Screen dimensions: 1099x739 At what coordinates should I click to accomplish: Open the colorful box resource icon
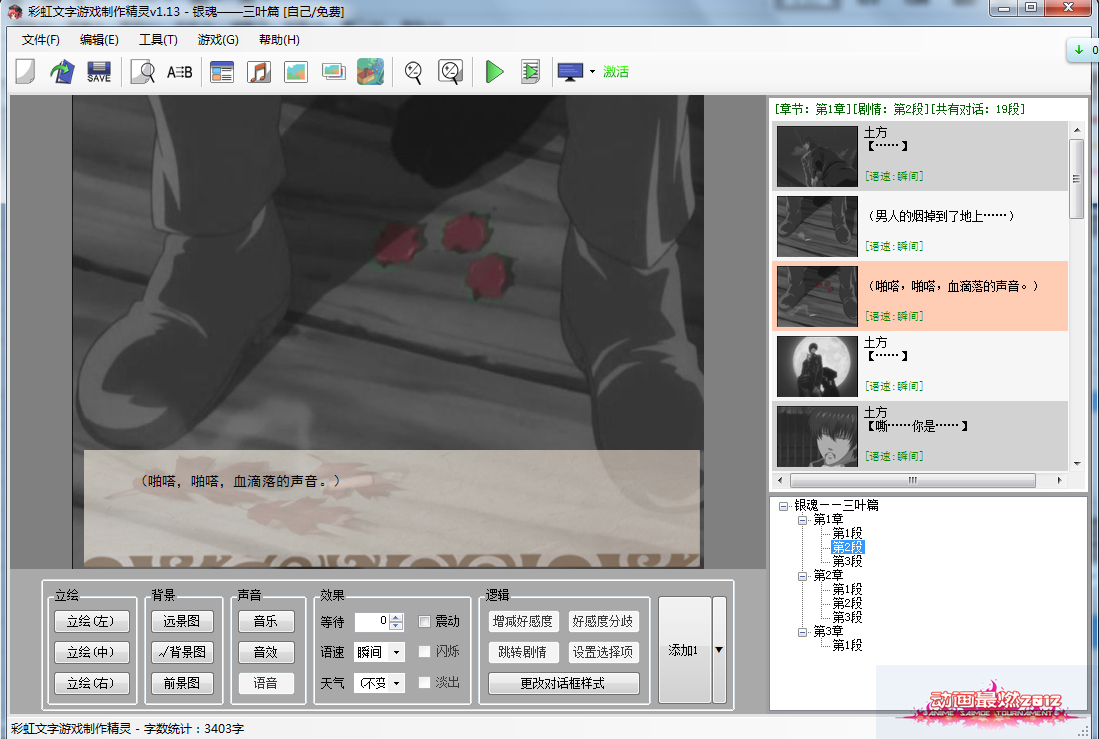pyautogui.click(x=370, y=72)
